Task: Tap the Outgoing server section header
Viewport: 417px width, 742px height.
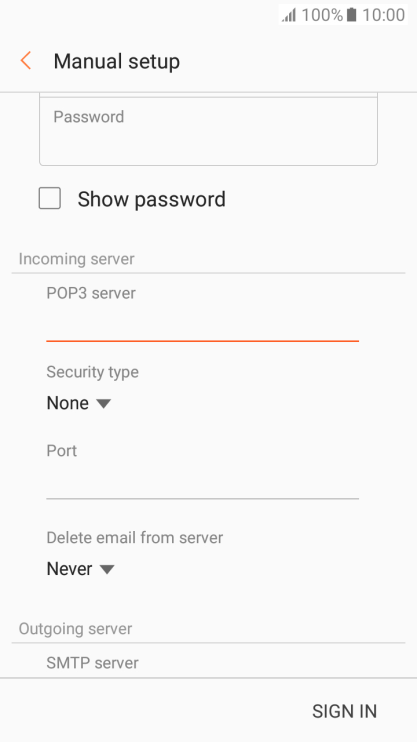Action: tap(75, 628)
